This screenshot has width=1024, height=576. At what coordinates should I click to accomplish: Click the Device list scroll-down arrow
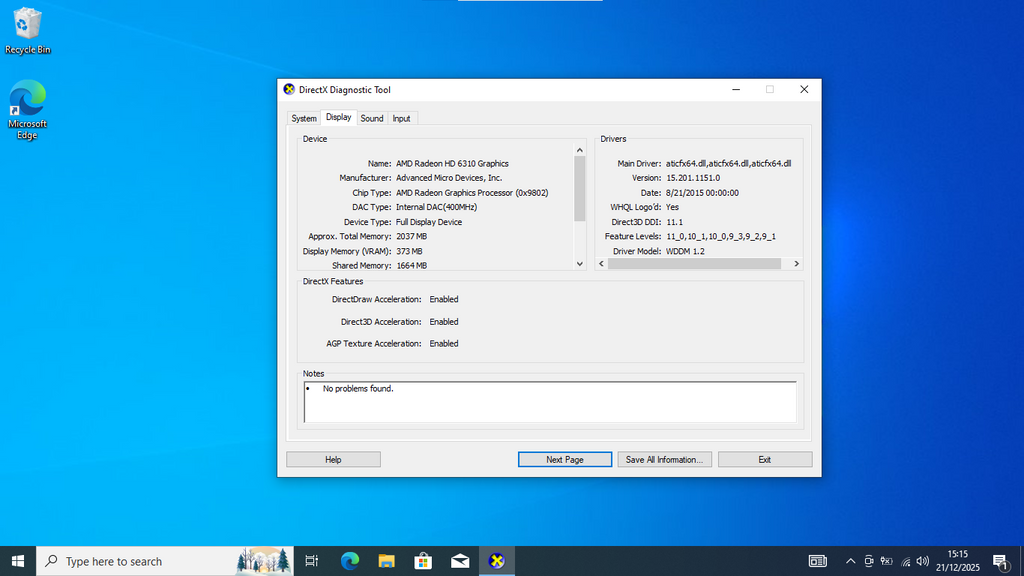[579, 263]
